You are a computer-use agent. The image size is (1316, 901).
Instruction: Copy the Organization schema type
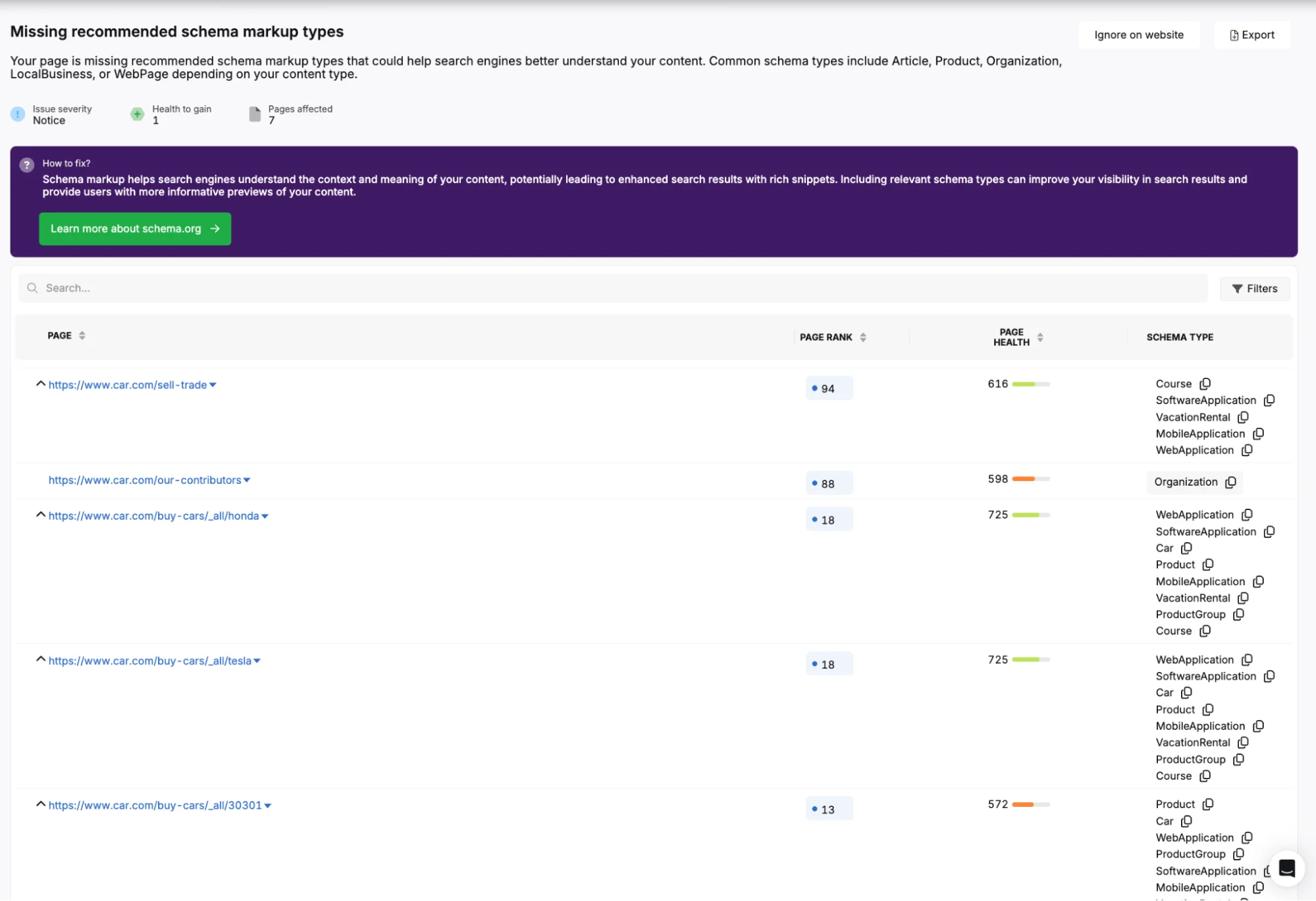tap(1230, 482)
